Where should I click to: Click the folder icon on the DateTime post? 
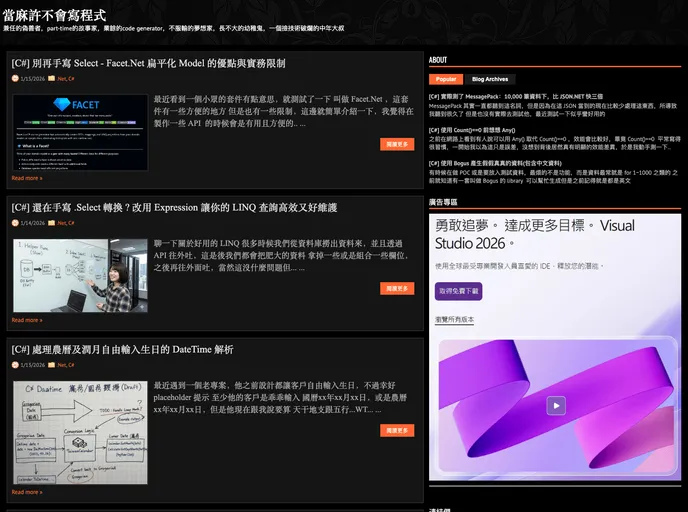click(x=53, y=365)
